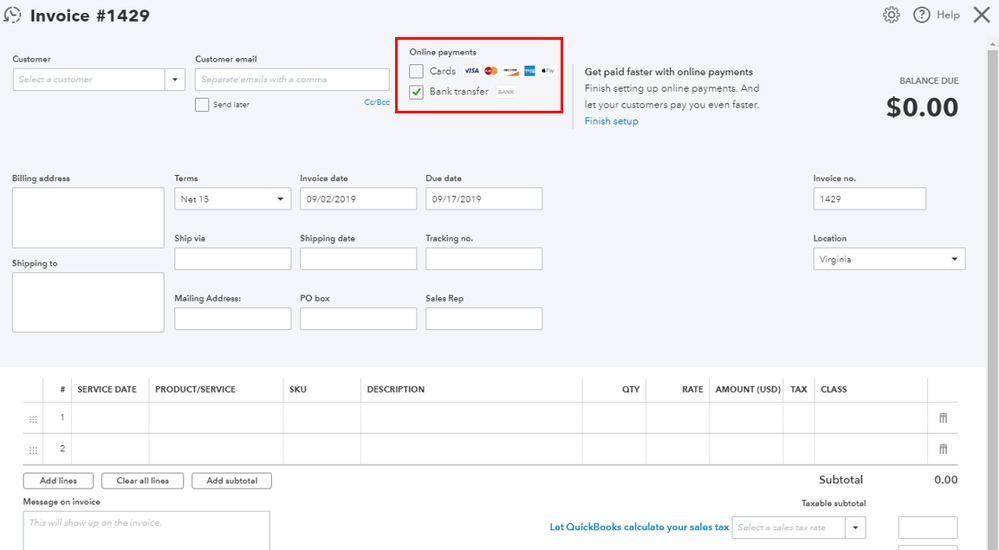Click the AMOUNT (USD) column header

pos(748,389)
